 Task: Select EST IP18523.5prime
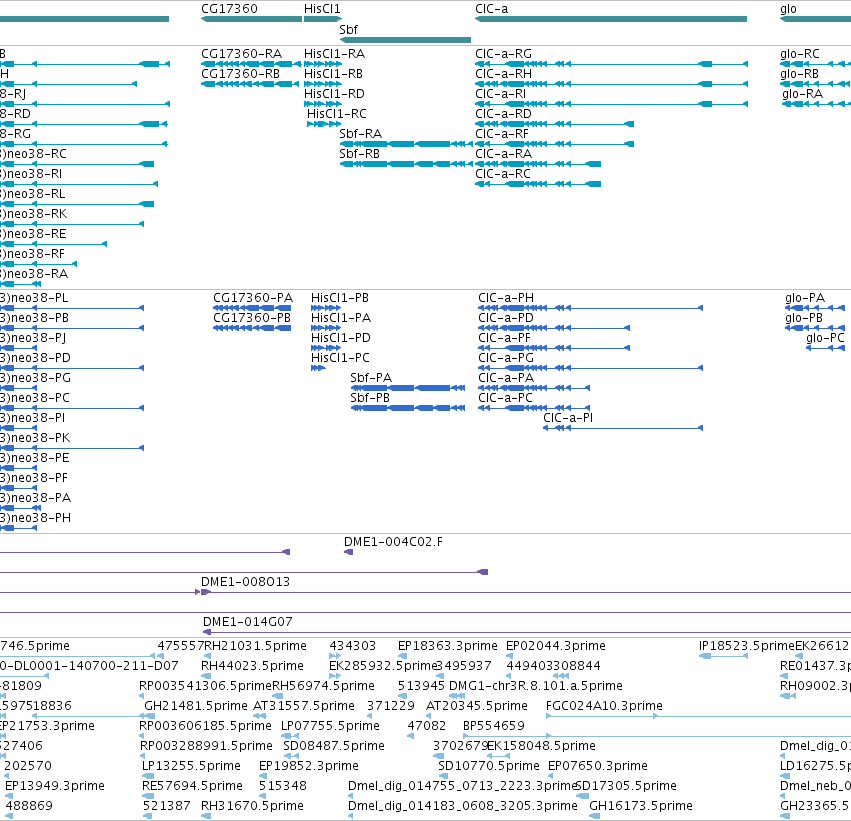pyautogui.click(x=747, y=646)
